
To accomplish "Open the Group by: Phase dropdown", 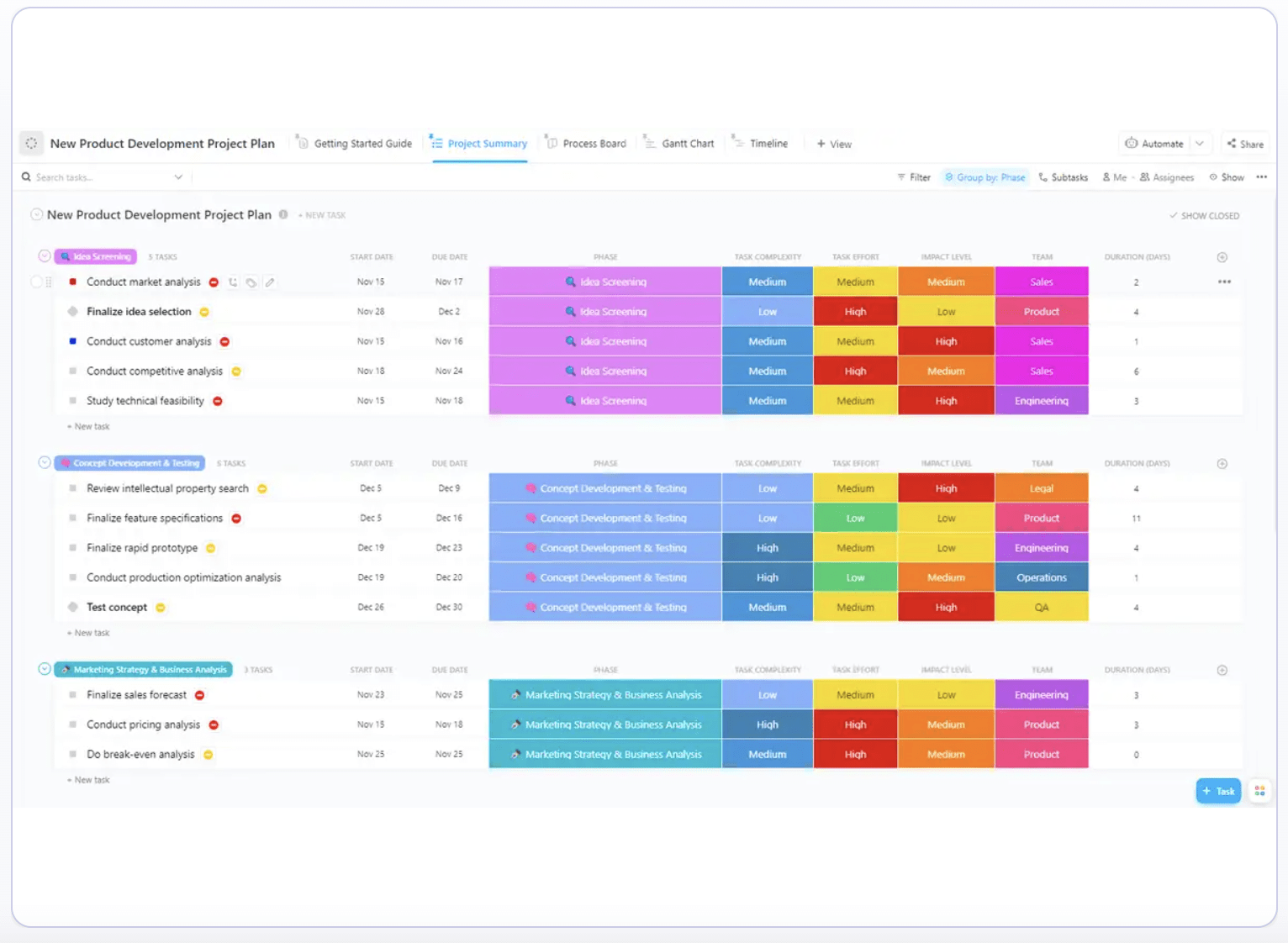I will pyautogui.click(x=984, y=177).
